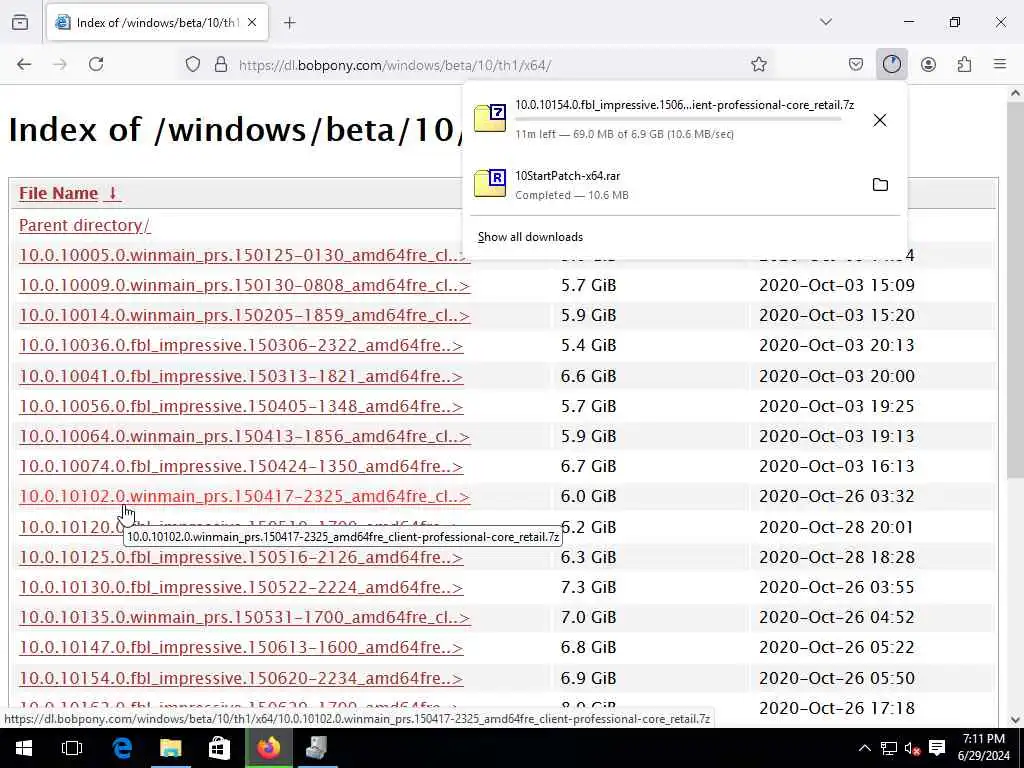Open Firefox View icon in tab bar
1024x768 pixels.
(x=20, y=23)
